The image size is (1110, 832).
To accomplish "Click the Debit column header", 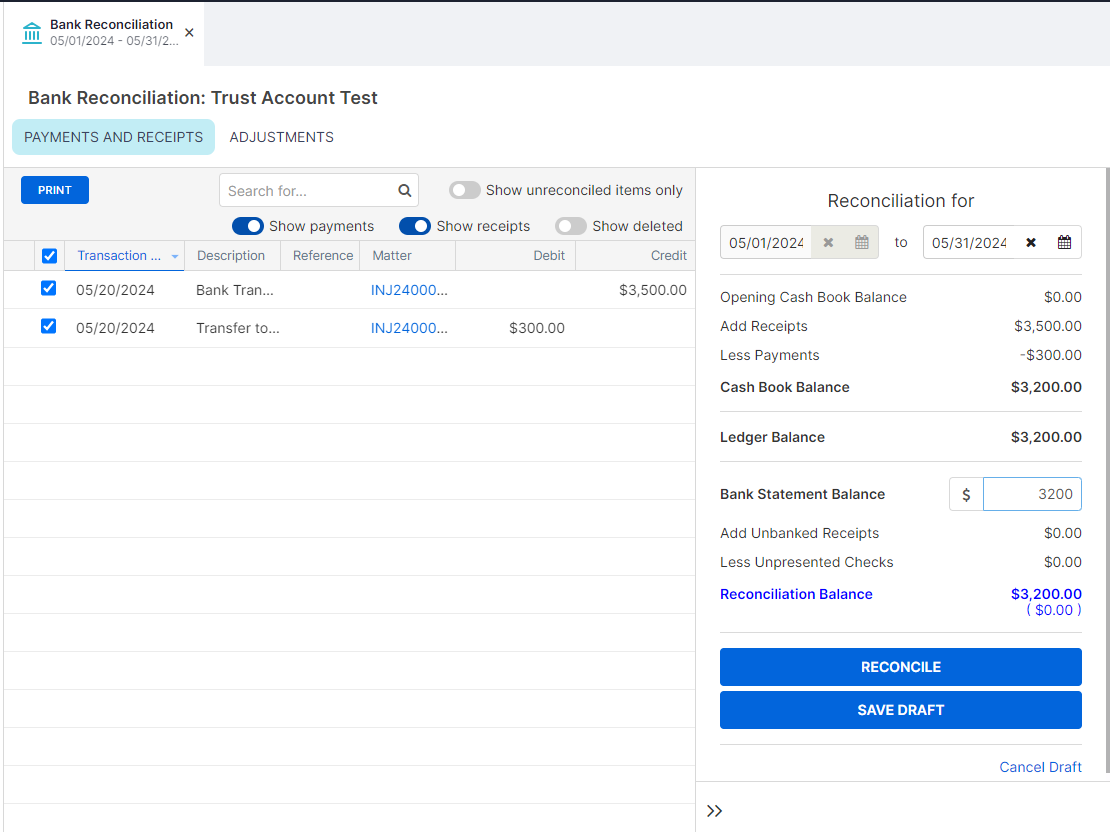I will [x=515, y=256].
